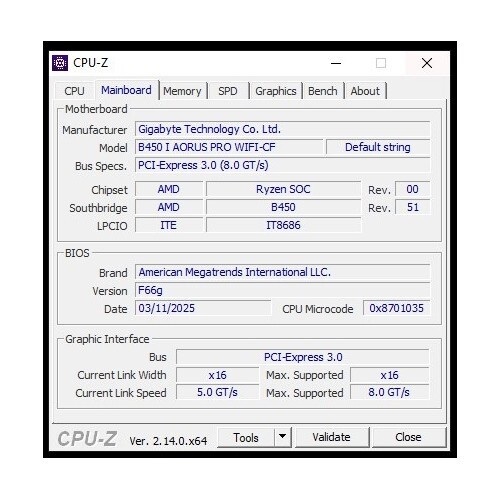This screenshot has width=500, height=500.
Task: Click the Bus Specs value PCI-Express 3.0 (8.0 GT/s)
Action: tap(283, 165)
